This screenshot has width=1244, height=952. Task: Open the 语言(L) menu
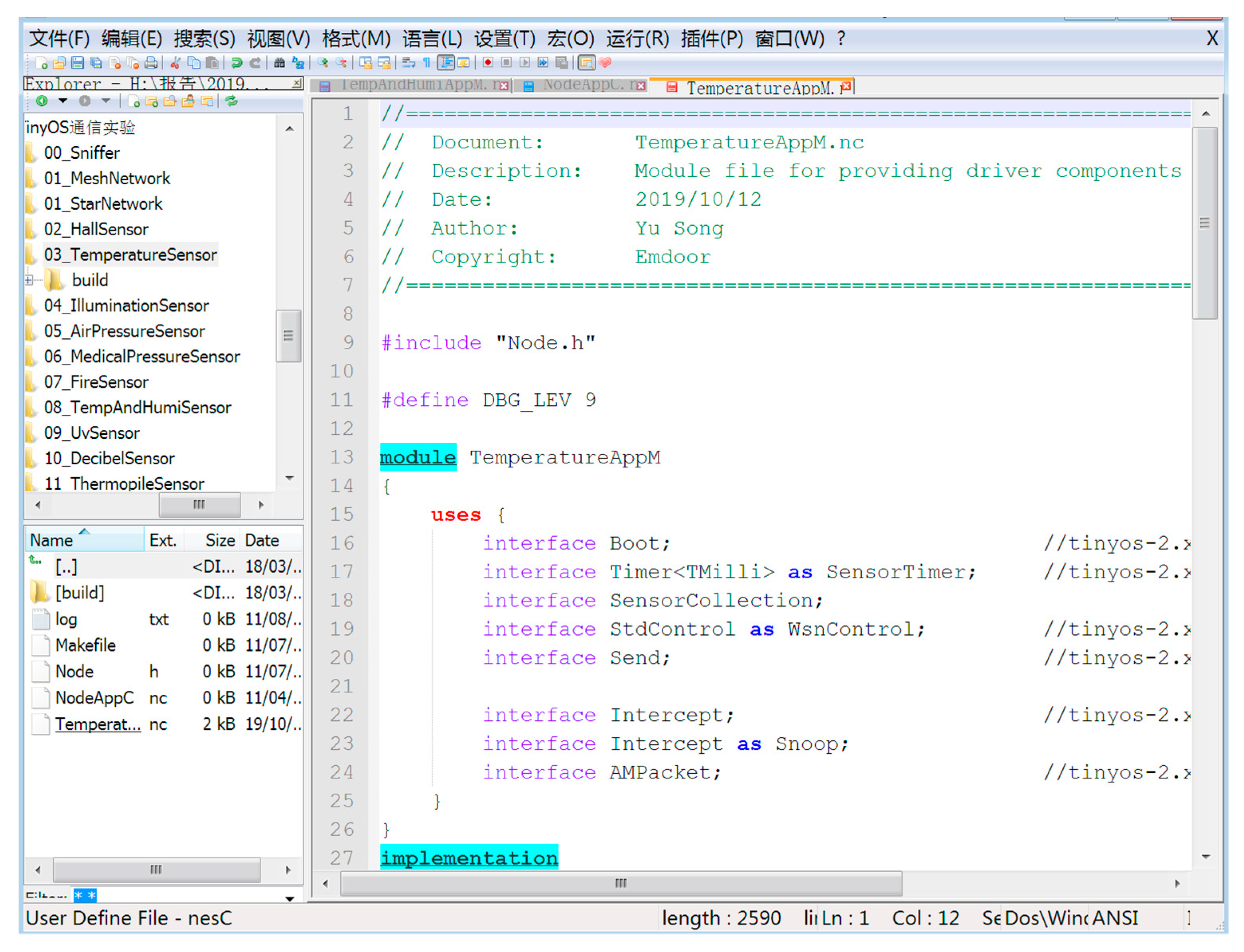432,39
